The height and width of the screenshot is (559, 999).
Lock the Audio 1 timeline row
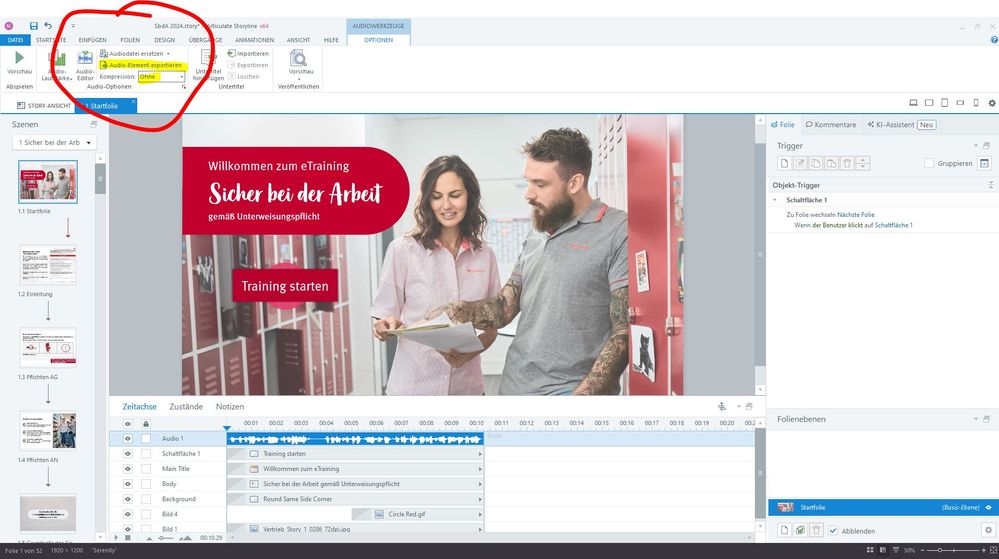pos(146,439)
